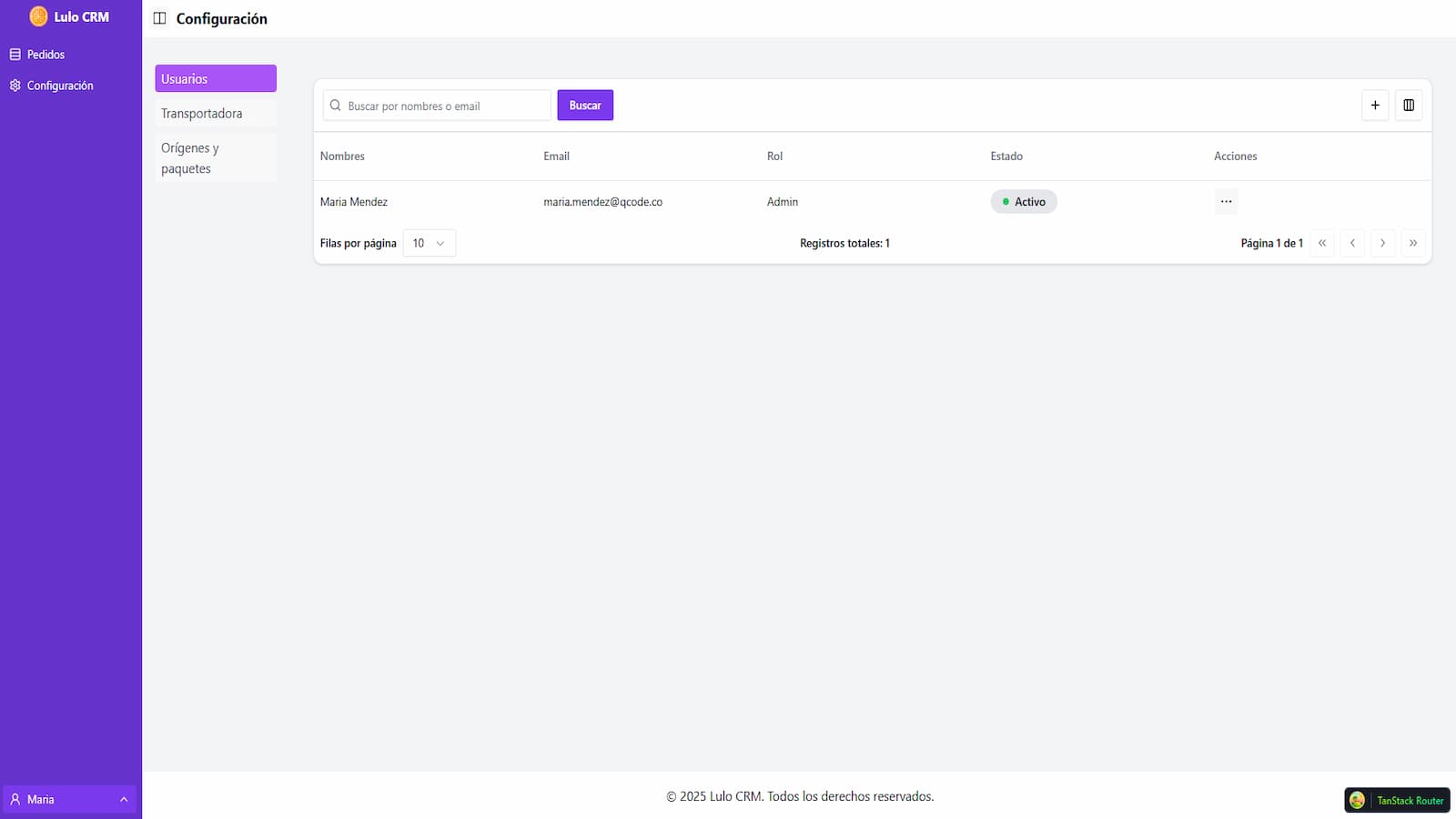Viewport: 1456px width, 819px height.
Task: Click the Lulo CRM logo icon
Action: (x=37, y=15)
